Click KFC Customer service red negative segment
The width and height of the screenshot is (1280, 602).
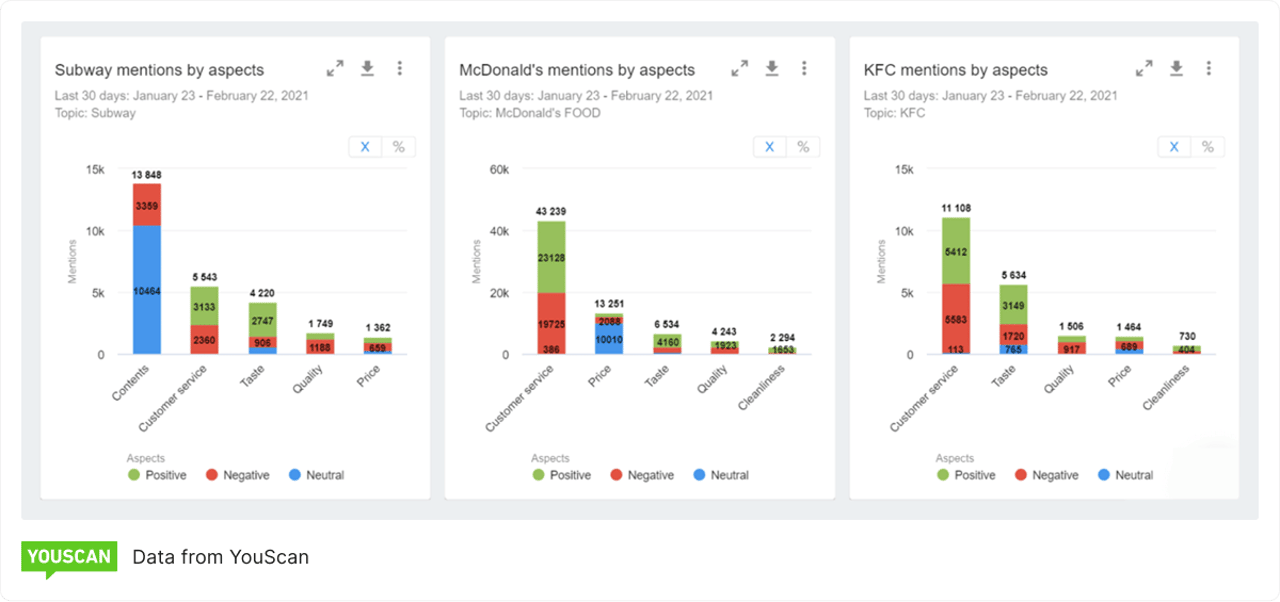click(x=955, y=316)
